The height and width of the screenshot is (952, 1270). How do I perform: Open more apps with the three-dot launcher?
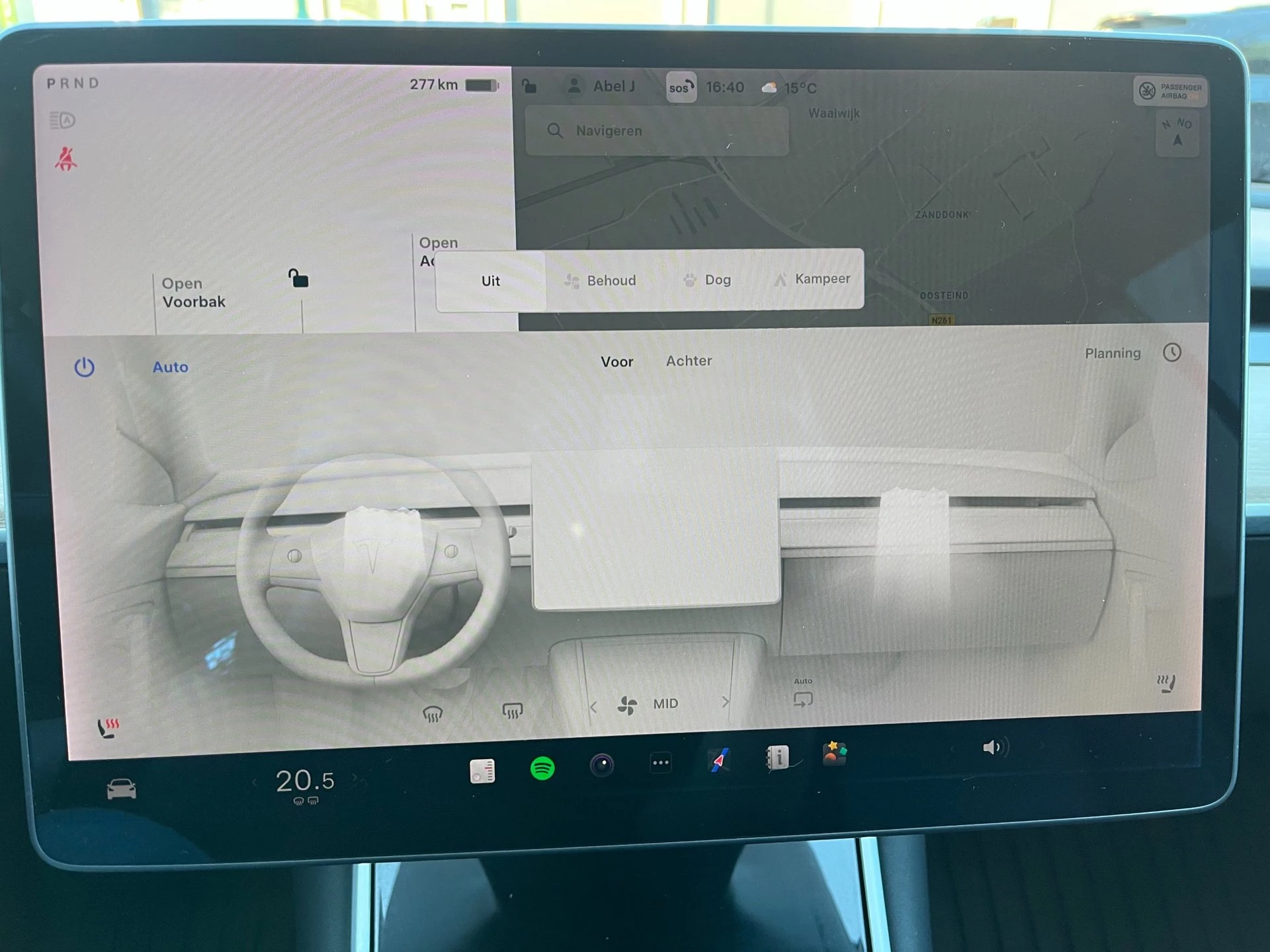click(660, 763)
